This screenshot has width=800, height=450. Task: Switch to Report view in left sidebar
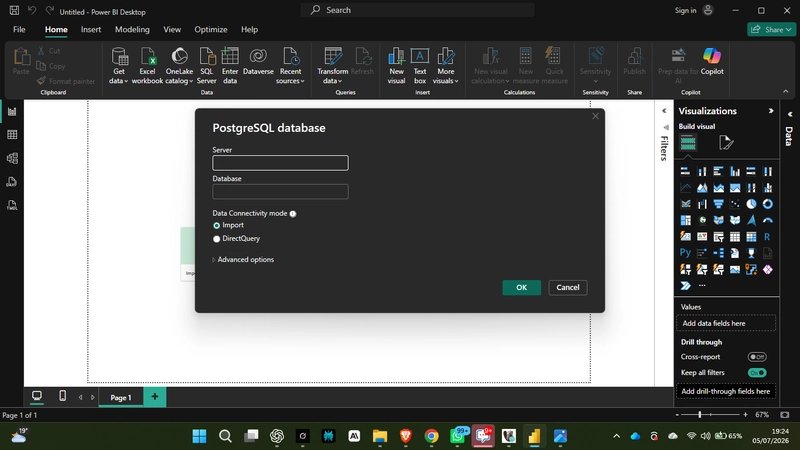click(12, 112)
